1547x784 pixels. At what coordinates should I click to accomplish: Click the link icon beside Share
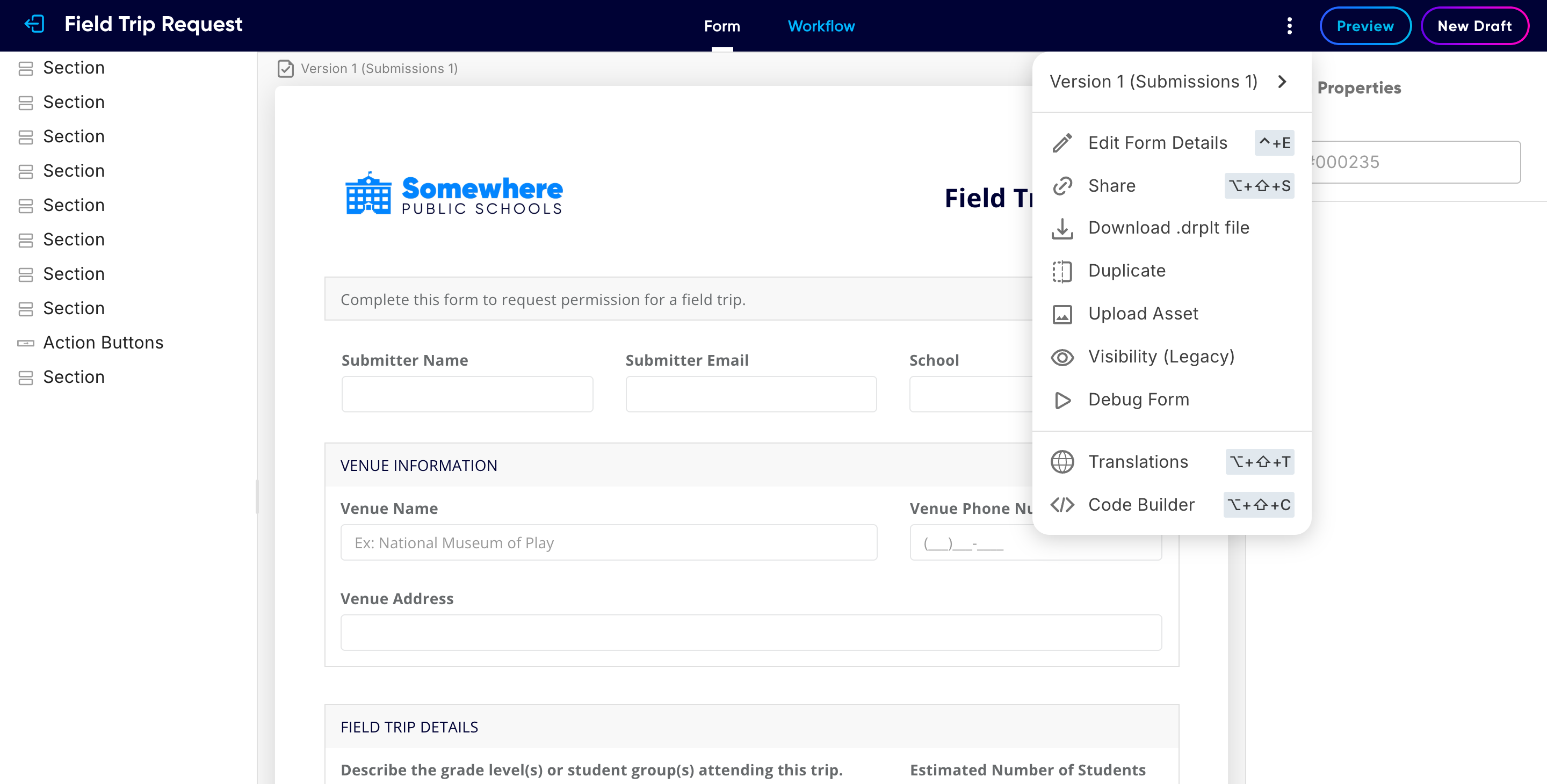pos(1062,186)
